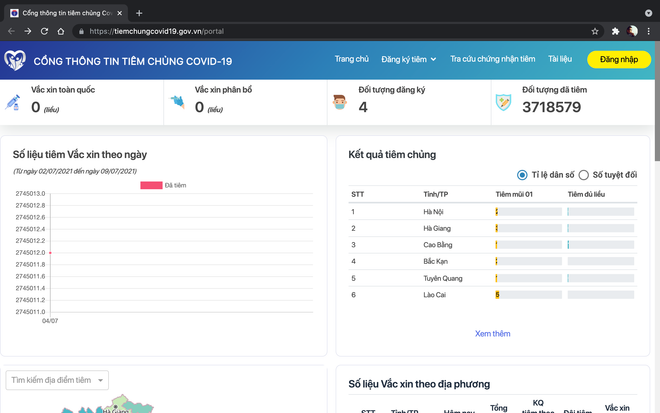Go back using the browser back arrow
660x413 pixels.
(12, 31)
